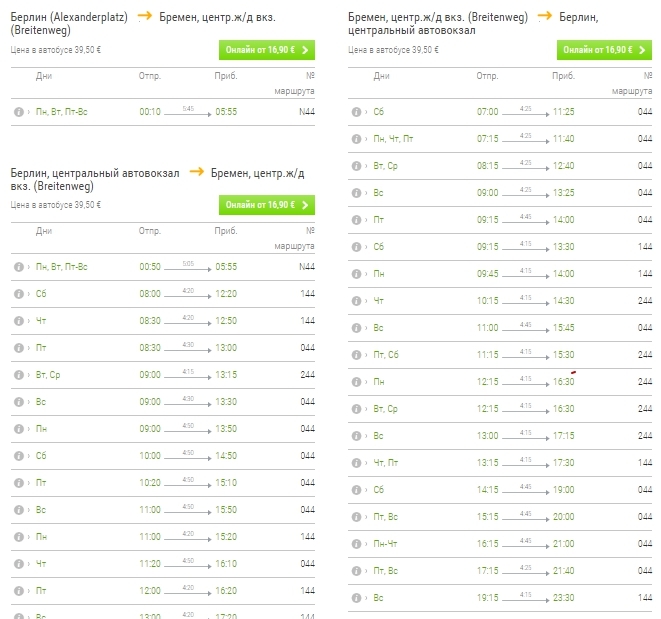Viewport: 661px width, 619px height.
Task: Click info icon for the 19:15 Sunday trip
Action: [x=356, y=598]
